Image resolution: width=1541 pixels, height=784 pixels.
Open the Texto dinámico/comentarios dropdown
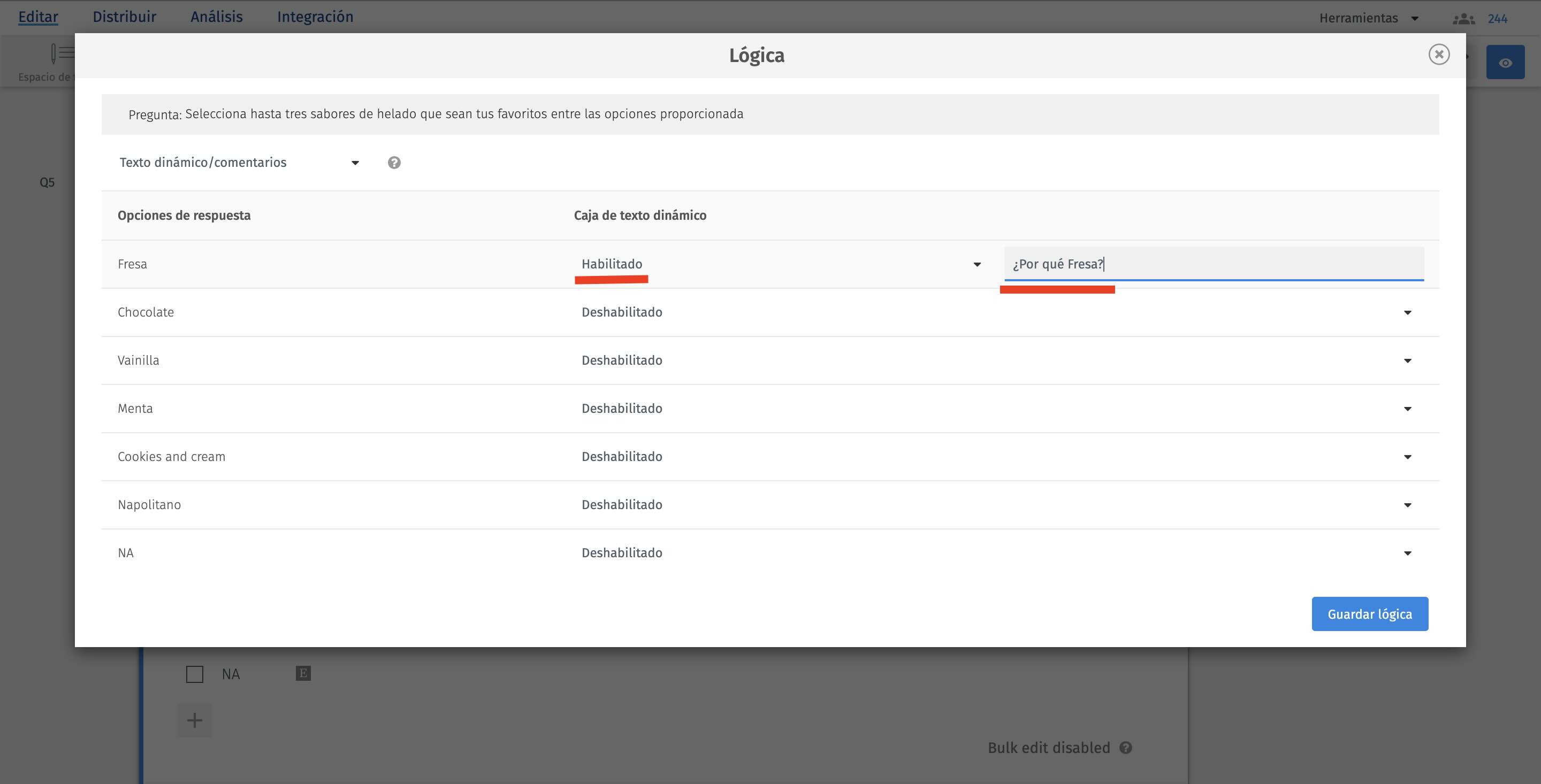239,163
